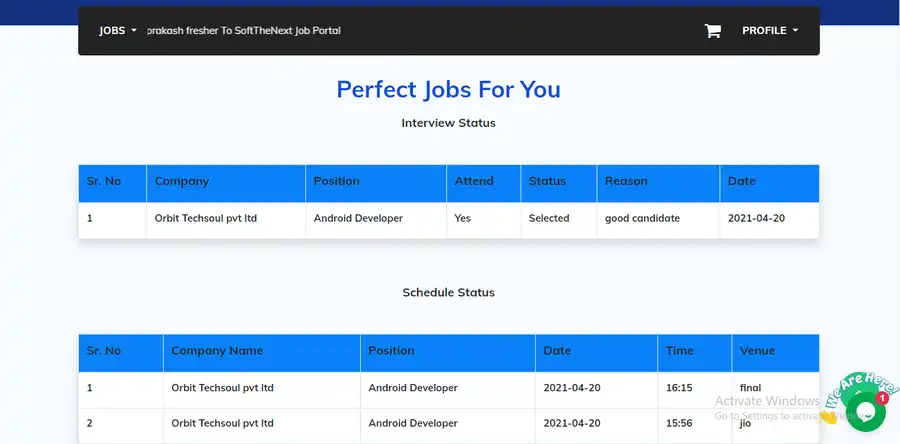Click the Status column header

click(x=547, y=181)
